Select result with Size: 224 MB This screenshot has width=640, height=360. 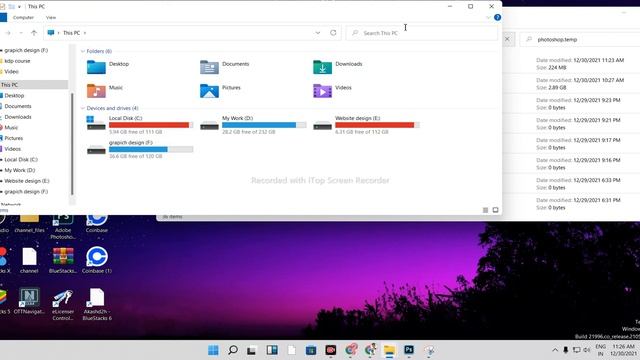[x=571, y=64]
